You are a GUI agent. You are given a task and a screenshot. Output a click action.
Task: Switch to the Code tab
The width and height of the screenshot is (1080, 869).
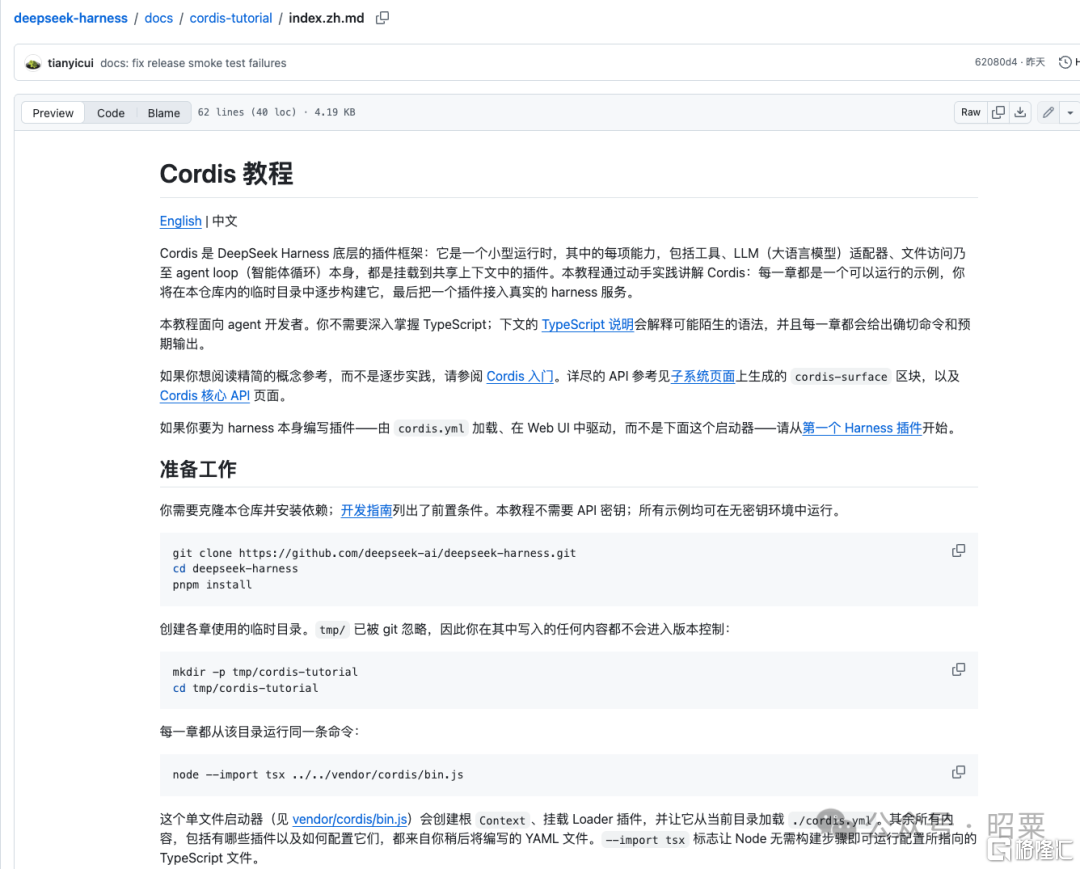110,113
